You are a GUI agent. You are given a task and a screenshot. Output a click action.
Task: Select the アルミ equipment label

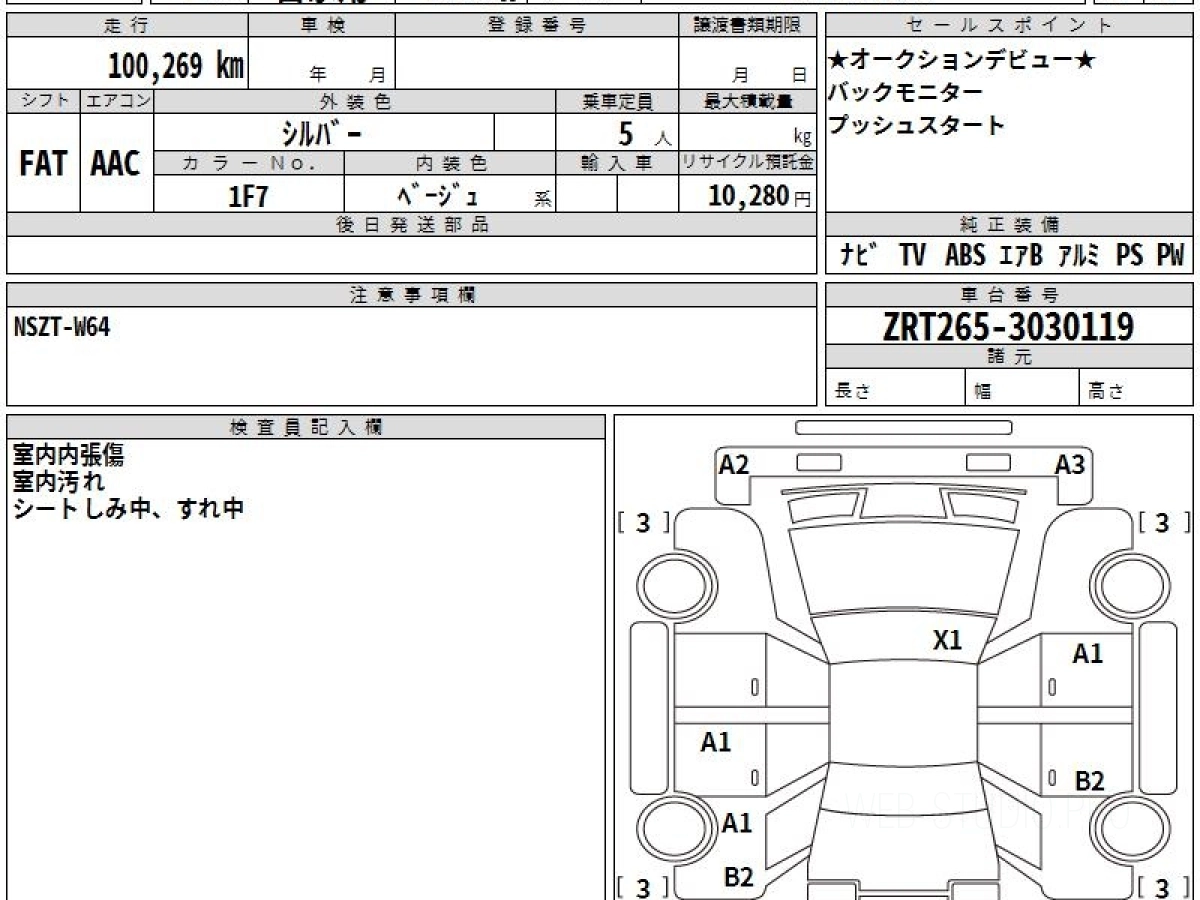coord(1078,256)
